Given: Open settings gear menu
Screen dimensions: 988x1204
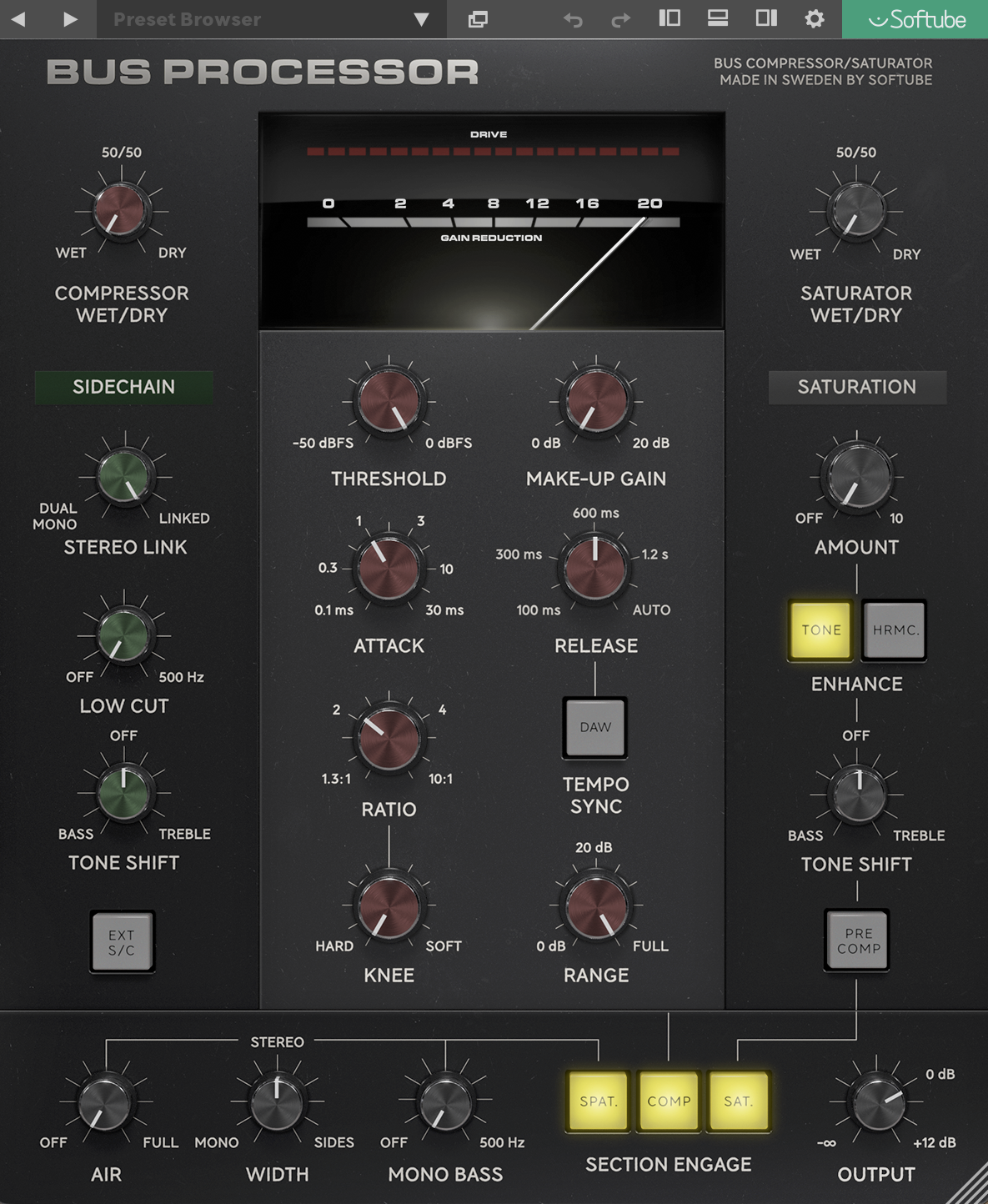Looking at the screenshot, I should coord(815,18).
